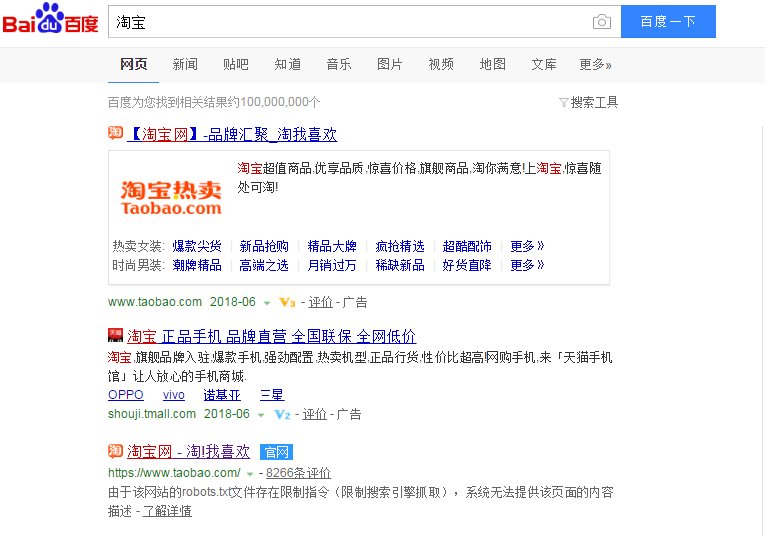The height and width of the screenshot is (536, 765).
Task: Click the 了解详情 link
Action: pos(167,511)
